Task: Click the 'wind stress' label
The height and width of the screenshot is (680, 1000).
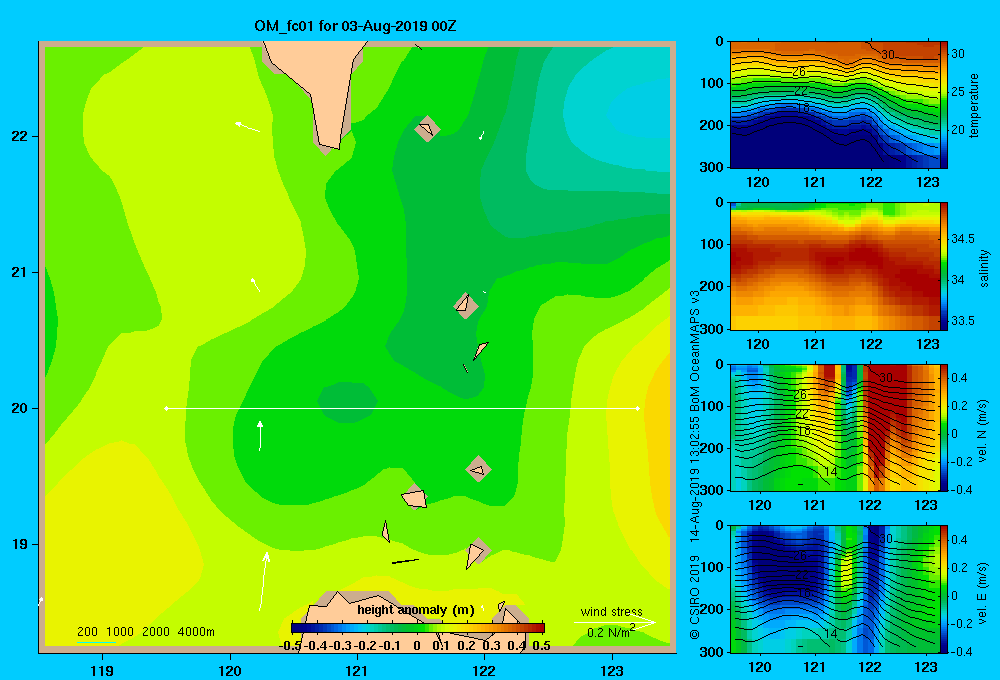Action: [x=611, y=611]
